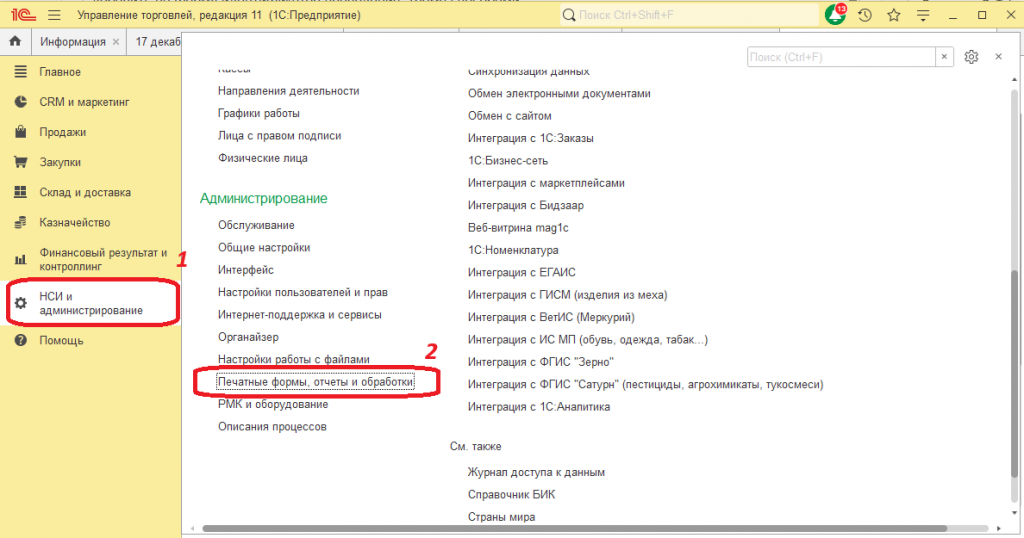Open Склад и доставка section
This screenshot has width=1024, height=538.
click(x=85, y=192)
